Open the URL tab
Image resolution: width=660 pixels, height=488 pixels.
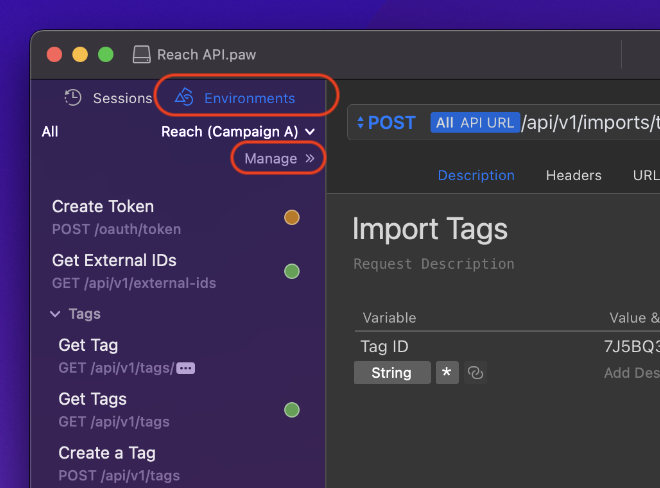(x=646, y=175)
